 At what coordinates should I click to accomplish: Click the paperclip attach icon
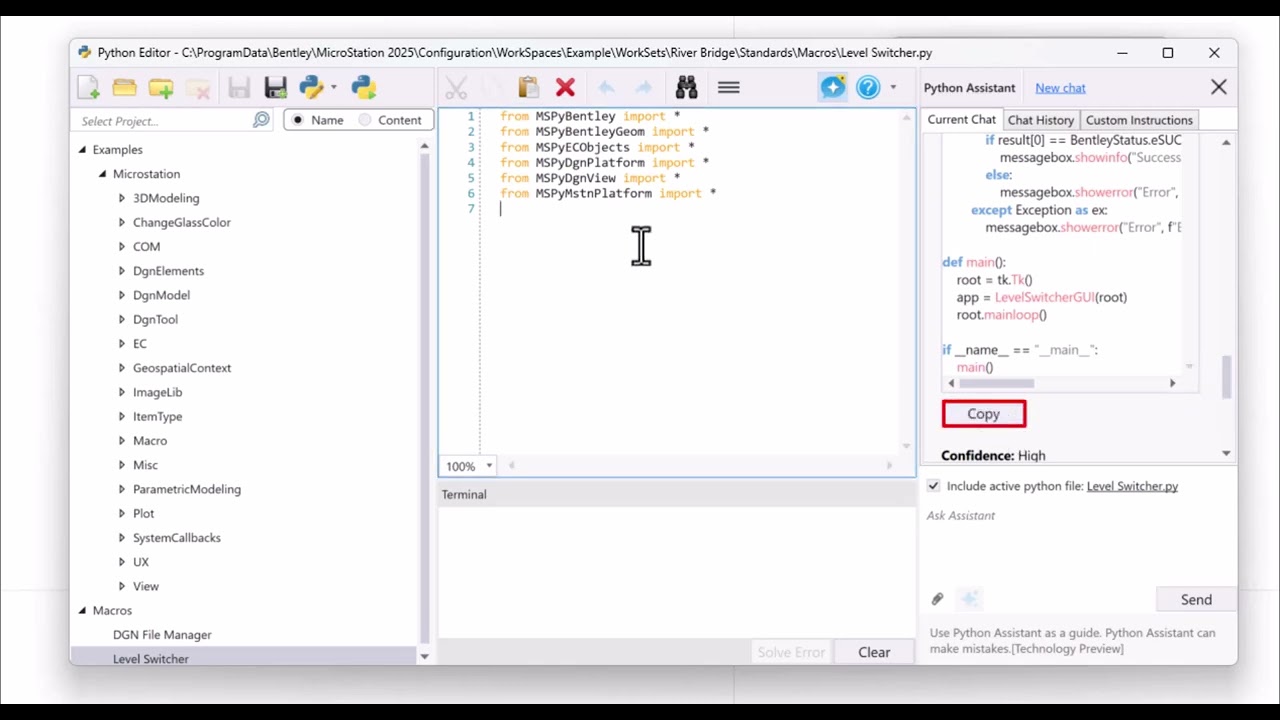pyautogui.click(x=937, y=599)
